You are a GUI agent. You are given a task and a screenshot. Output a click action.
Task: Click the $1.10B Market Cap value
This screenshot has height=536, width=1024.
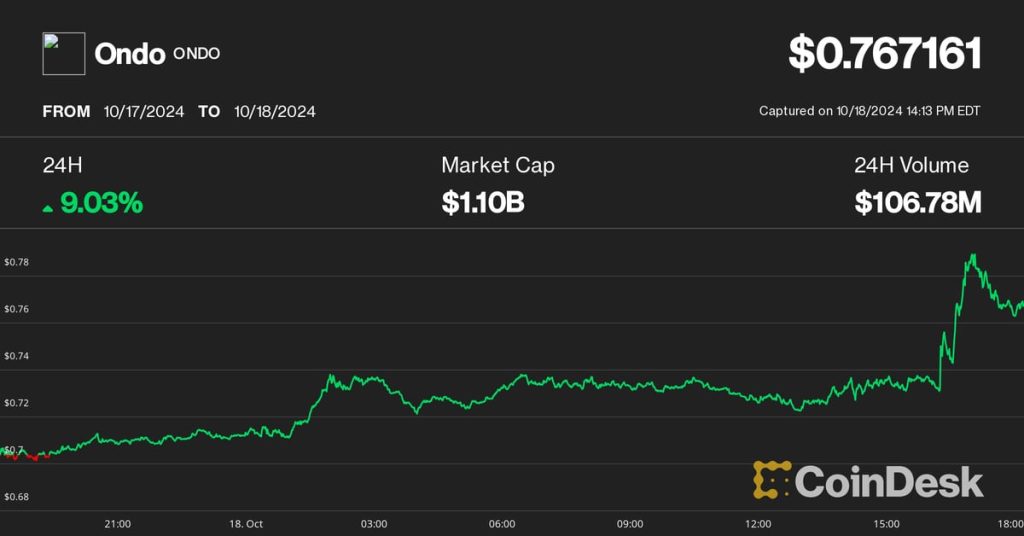point(483,204)
